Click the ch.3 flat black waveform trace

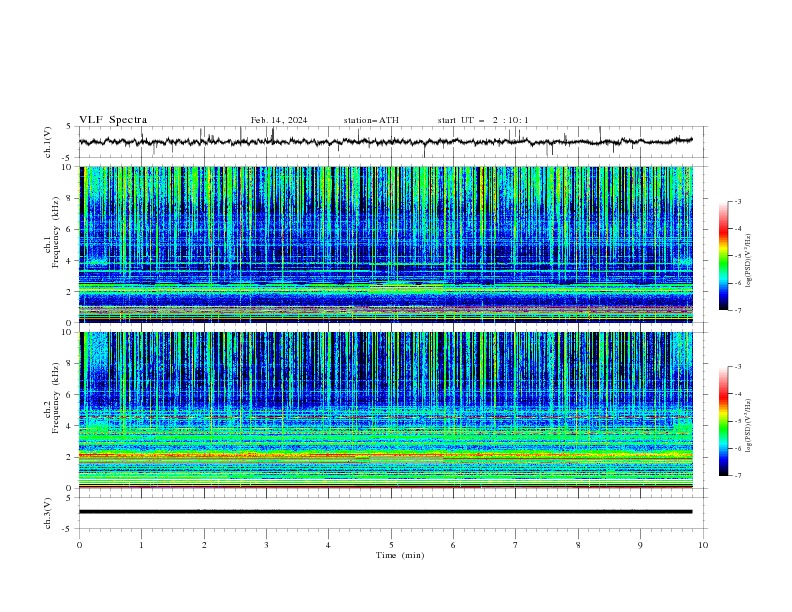pos(385,512)
